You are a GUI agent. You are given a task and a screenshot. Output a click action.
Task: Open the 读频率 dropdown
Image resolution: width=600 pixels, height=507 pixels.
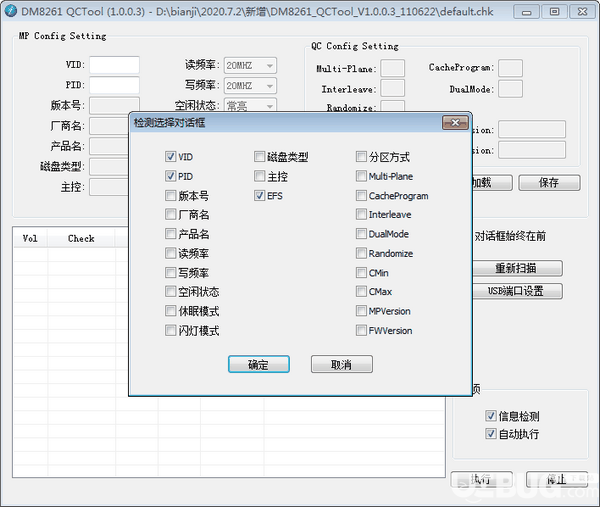coord(250,65)
